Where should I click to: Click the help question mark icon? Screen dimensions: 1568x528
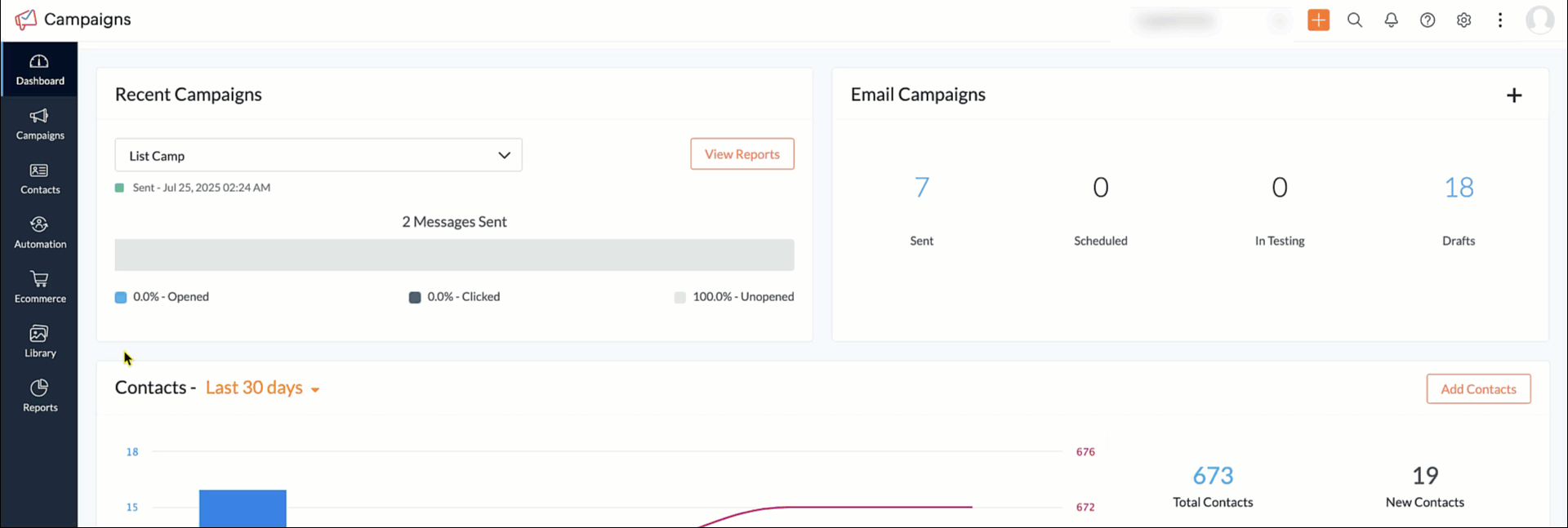(1428, 20)
